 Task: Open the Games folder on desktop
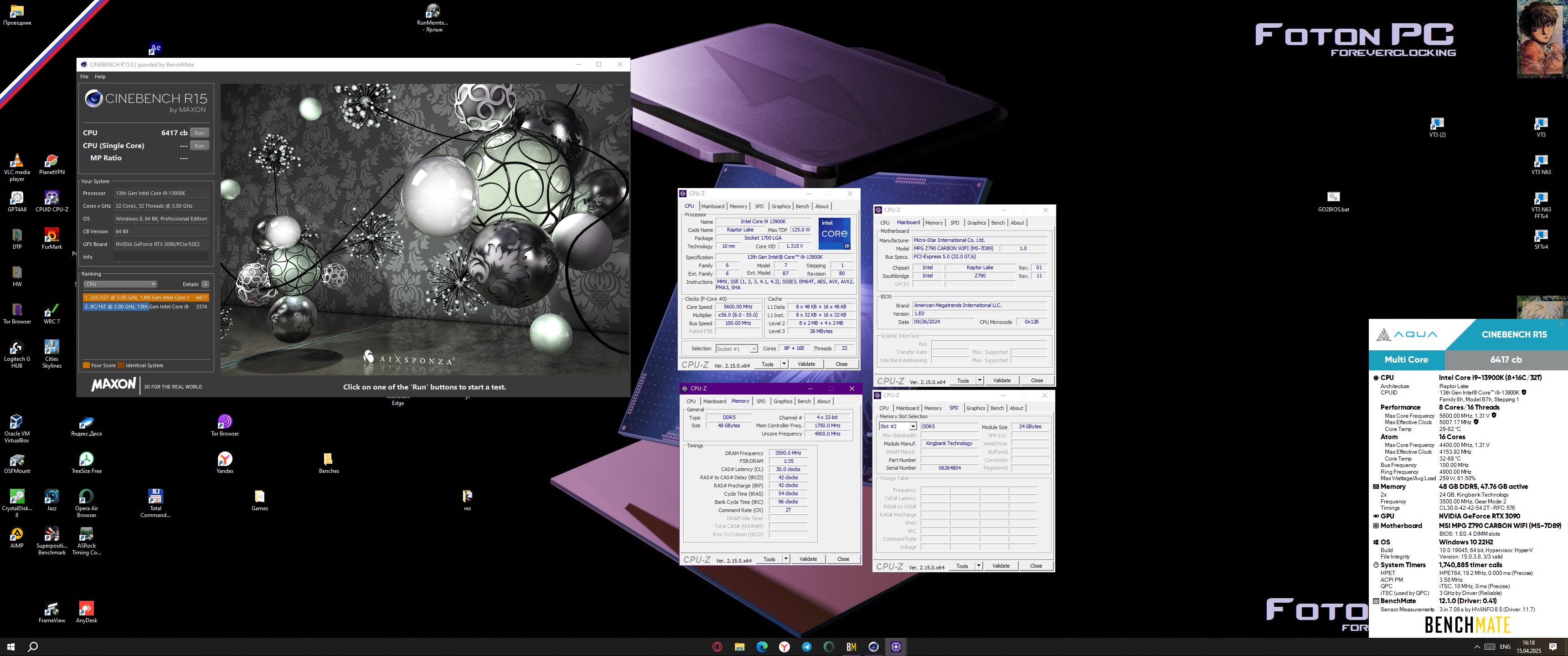point(260,501)
